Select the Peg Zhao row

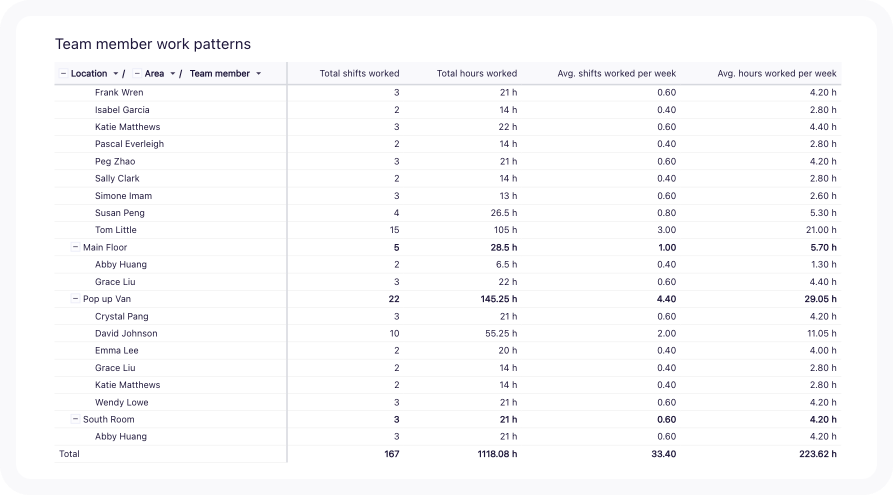(448, 161)
